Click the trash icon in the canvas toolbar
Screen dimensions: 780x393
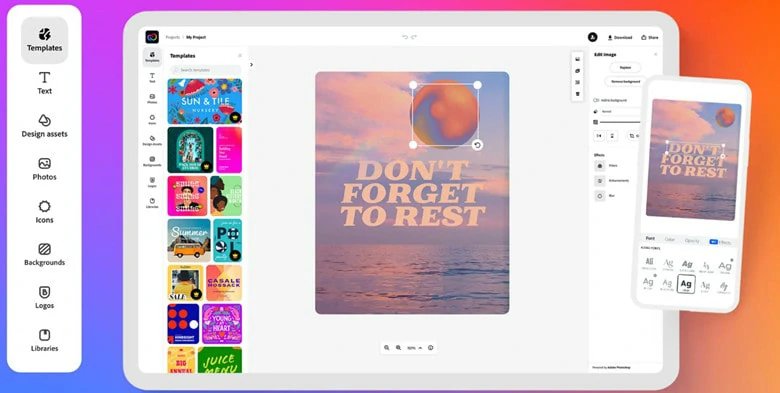click(x=578, y=94)
